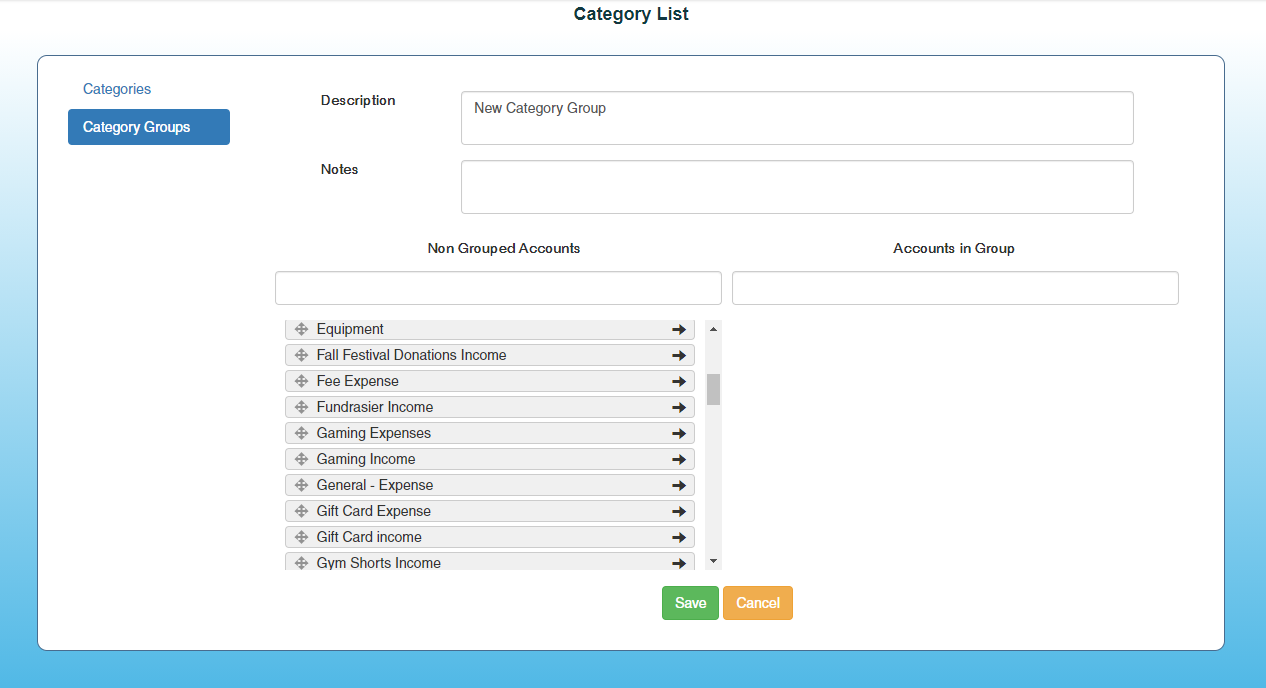This screenshot has width=1266, height=688.
Task: Click the Accounts in Group filter box
Action: pyautogui.click(x=955, y=288)
